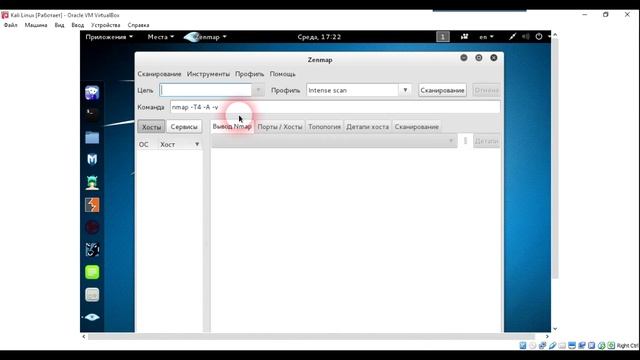Open the Помощь menu
This screenshot has height=360, width=640.
pos(282,74)
